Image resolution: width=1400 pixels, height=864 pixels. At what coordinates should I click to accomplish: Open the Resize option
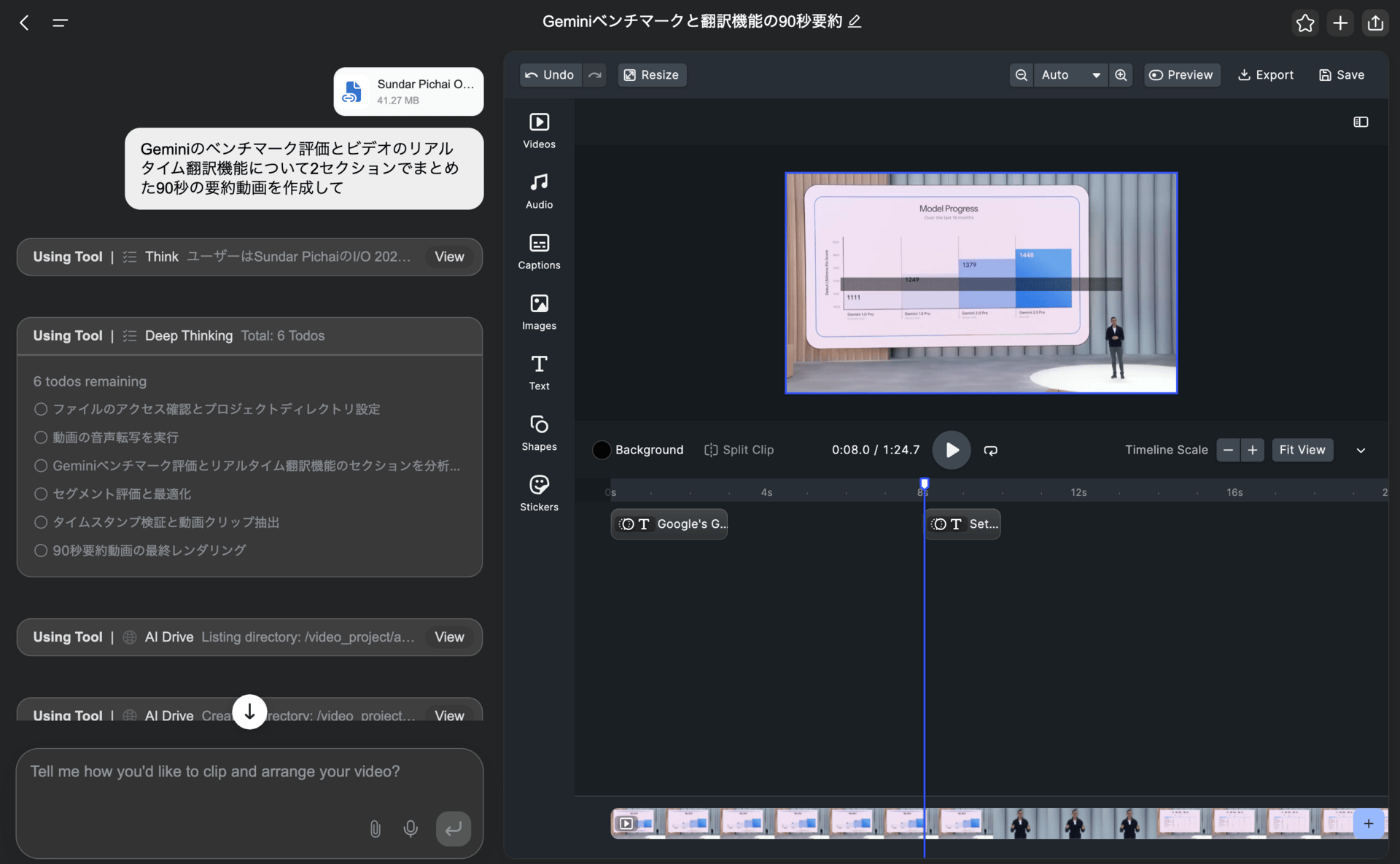652,74
